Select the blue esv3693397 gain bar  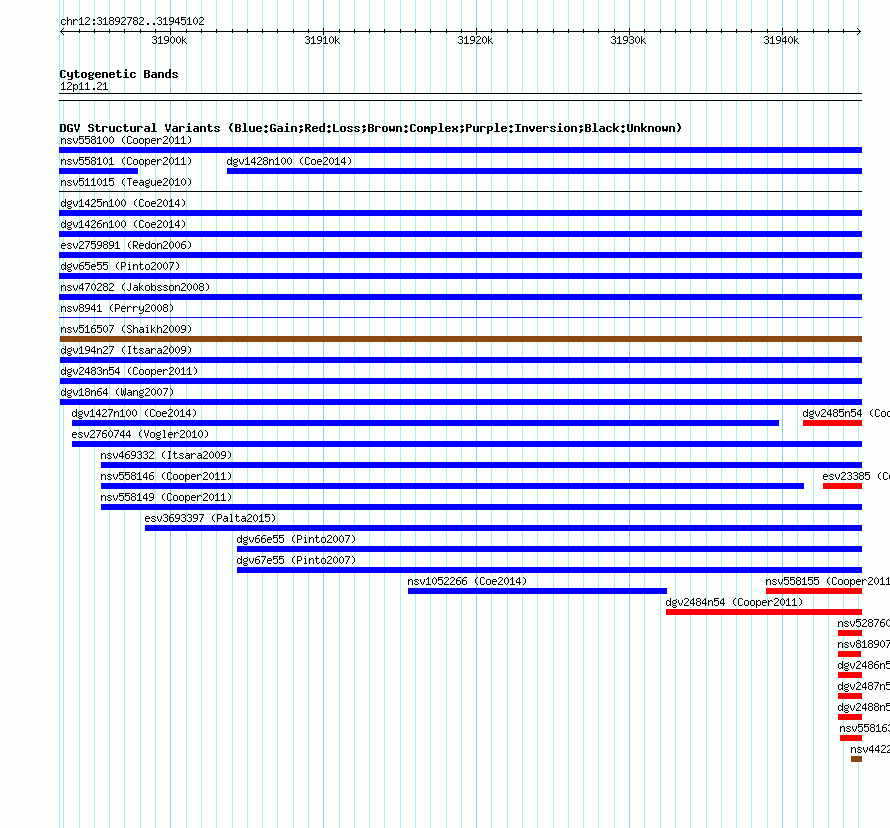[x=503, y=528]
